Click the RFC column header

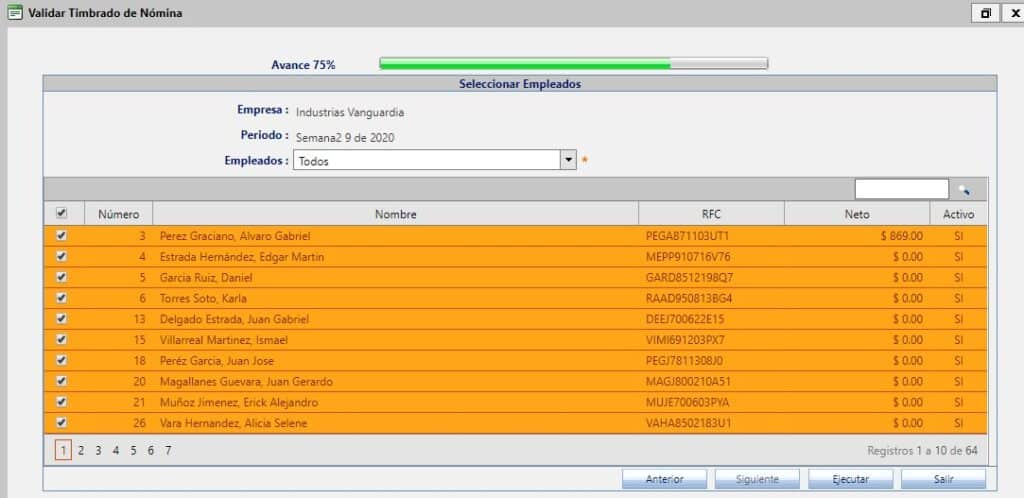tap(711, 214)
